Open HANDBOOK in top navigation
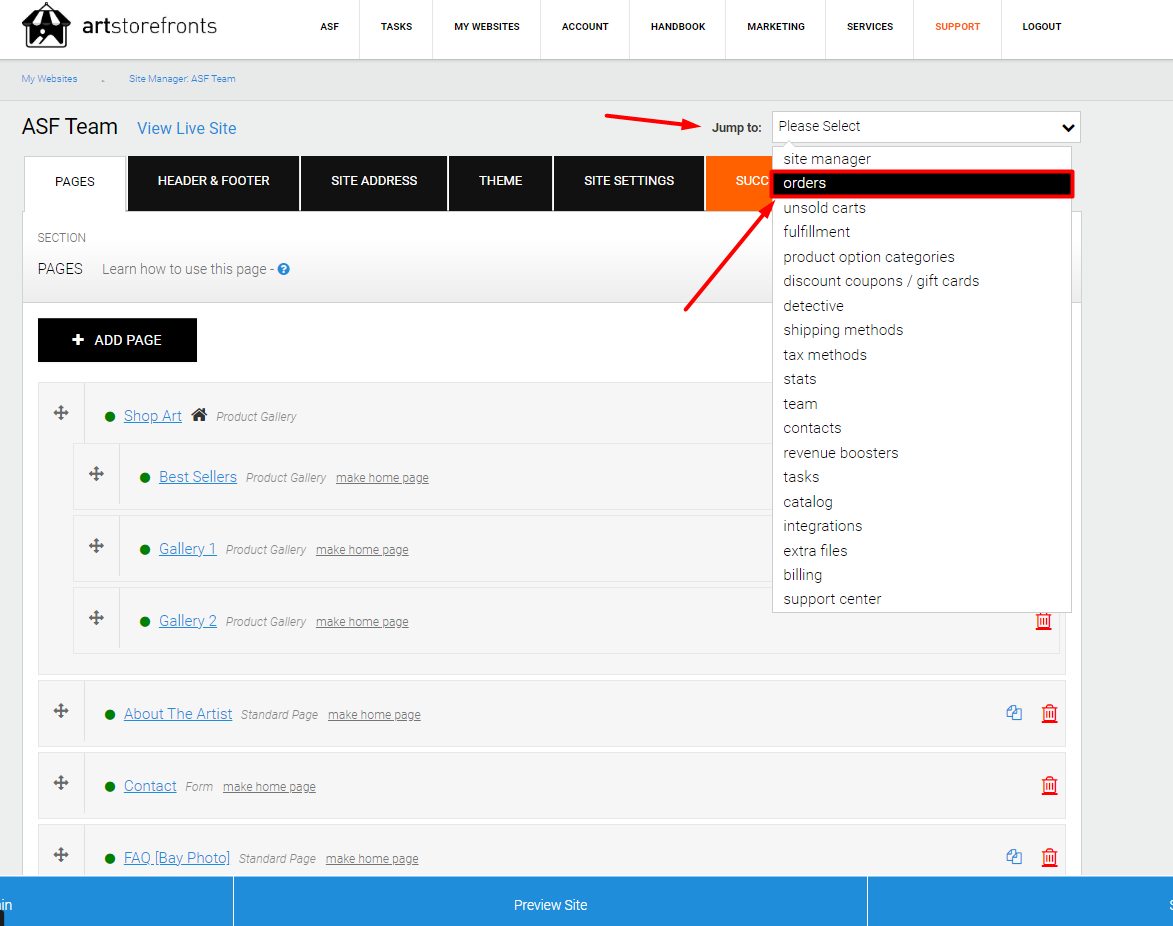 [x=678, y=27]
